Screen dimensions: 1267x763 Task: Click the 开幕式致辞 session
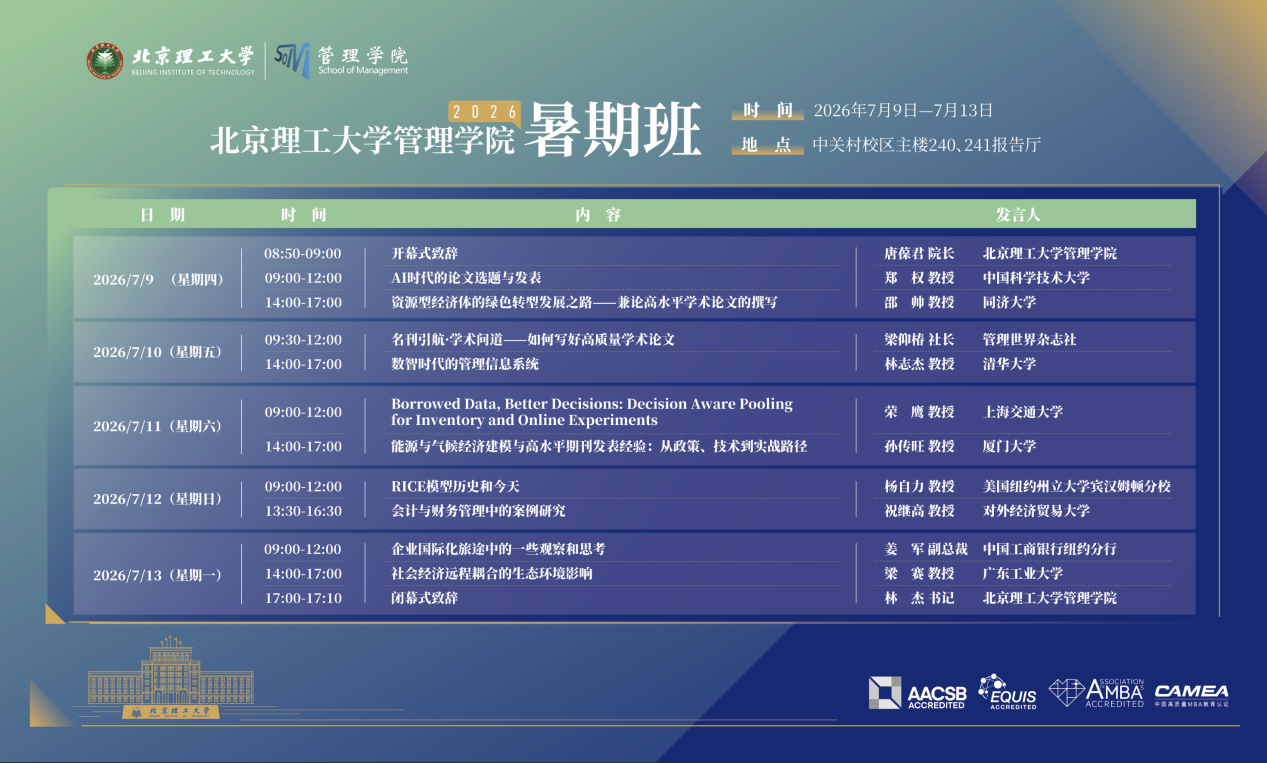424,254
